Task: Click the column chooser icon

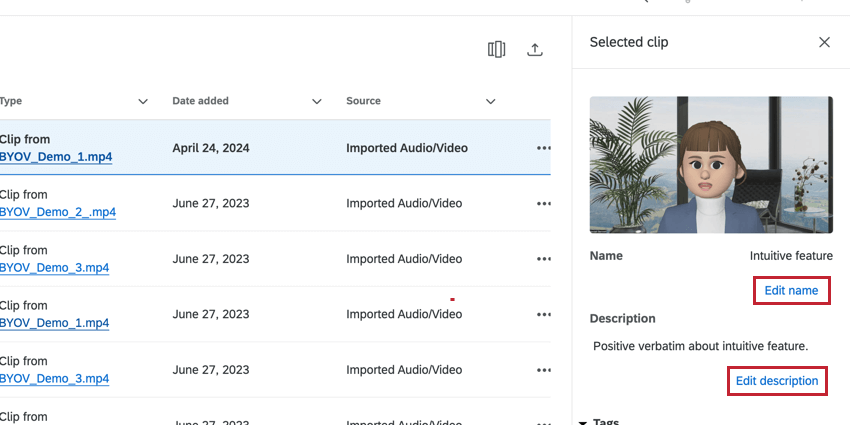Action: [496, 50]
